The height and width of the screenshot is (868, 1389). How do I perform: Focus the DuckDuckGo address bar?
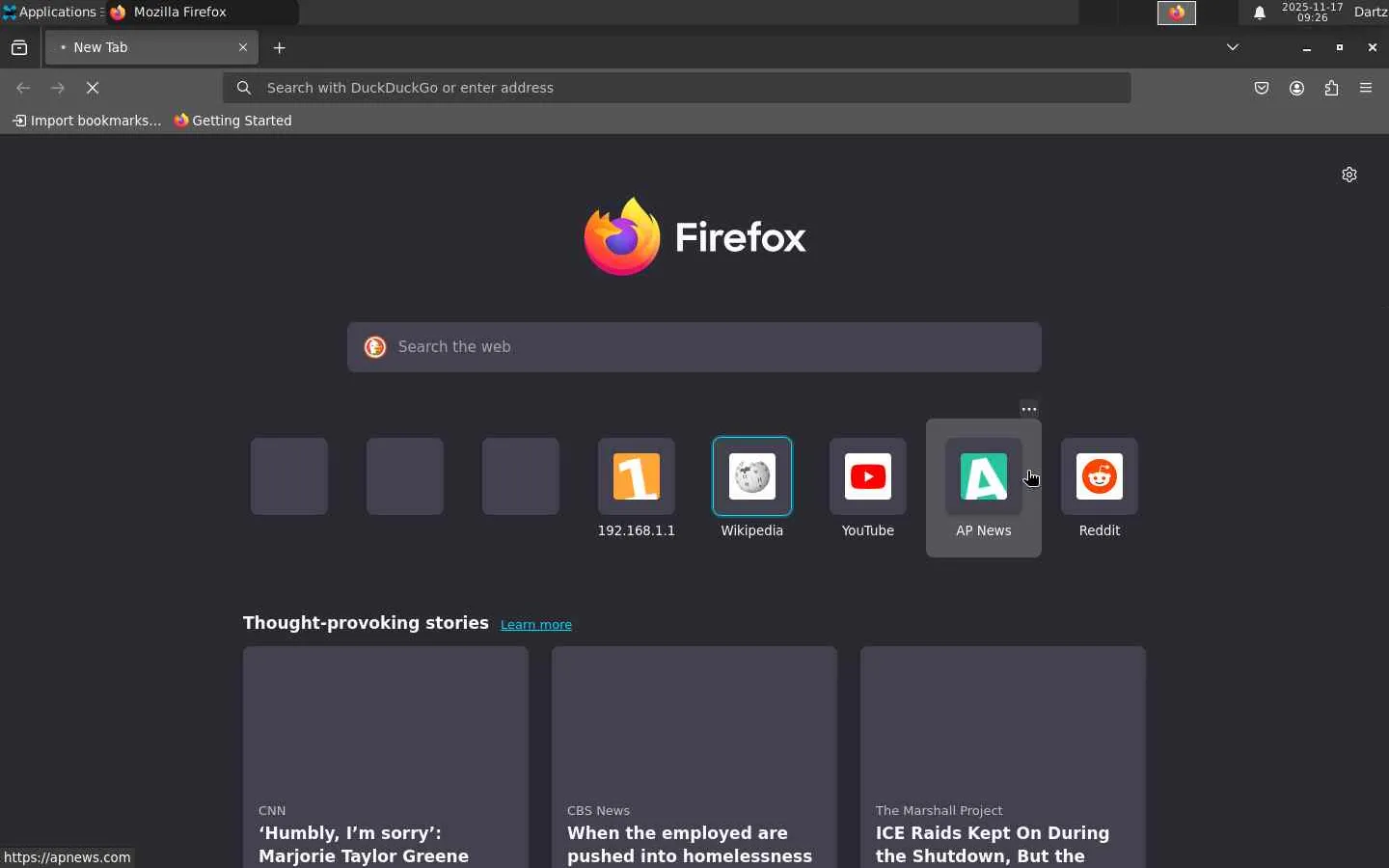coord(677,88)
